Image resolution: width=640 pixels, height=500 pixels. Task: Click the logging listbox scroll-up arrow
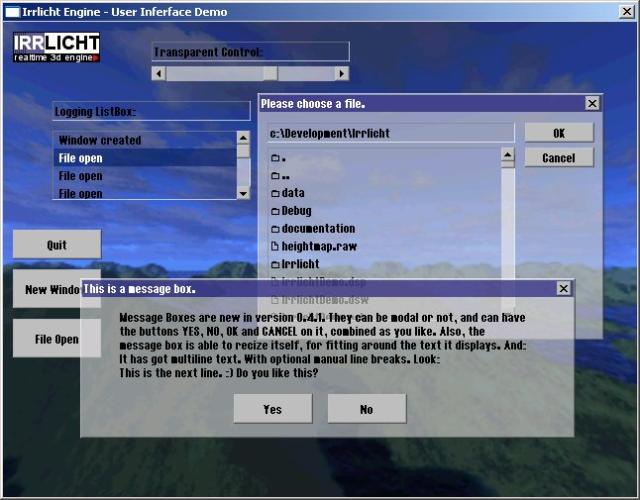(x=243, y=138)
